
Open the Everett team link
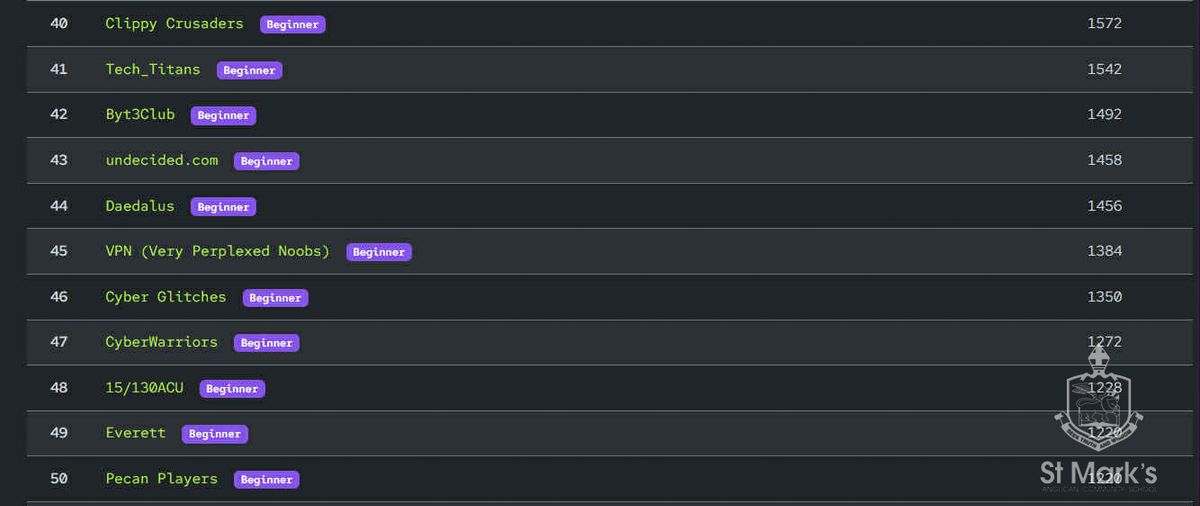[x=136, y=433]
